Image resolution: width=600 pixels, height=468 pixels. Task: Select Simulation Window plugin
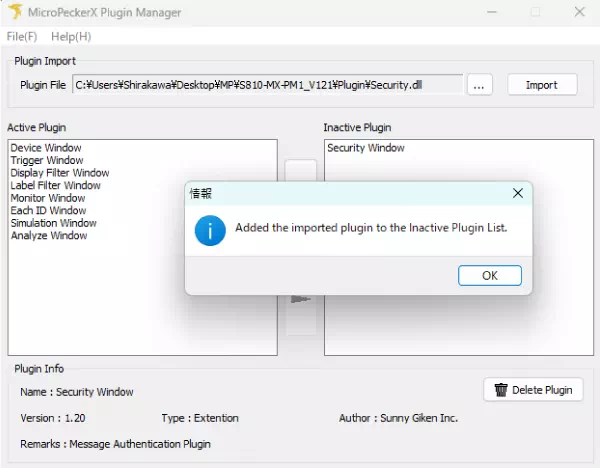(x=53, y=223)
